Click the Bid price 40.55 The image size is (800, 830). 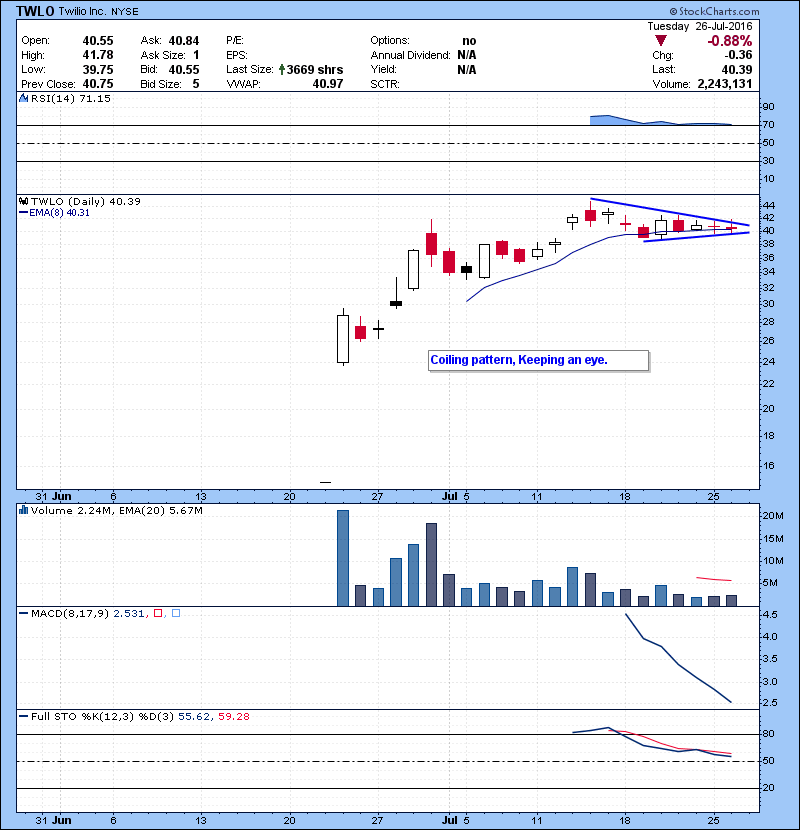pyautogui.click(x=184, y=69)
